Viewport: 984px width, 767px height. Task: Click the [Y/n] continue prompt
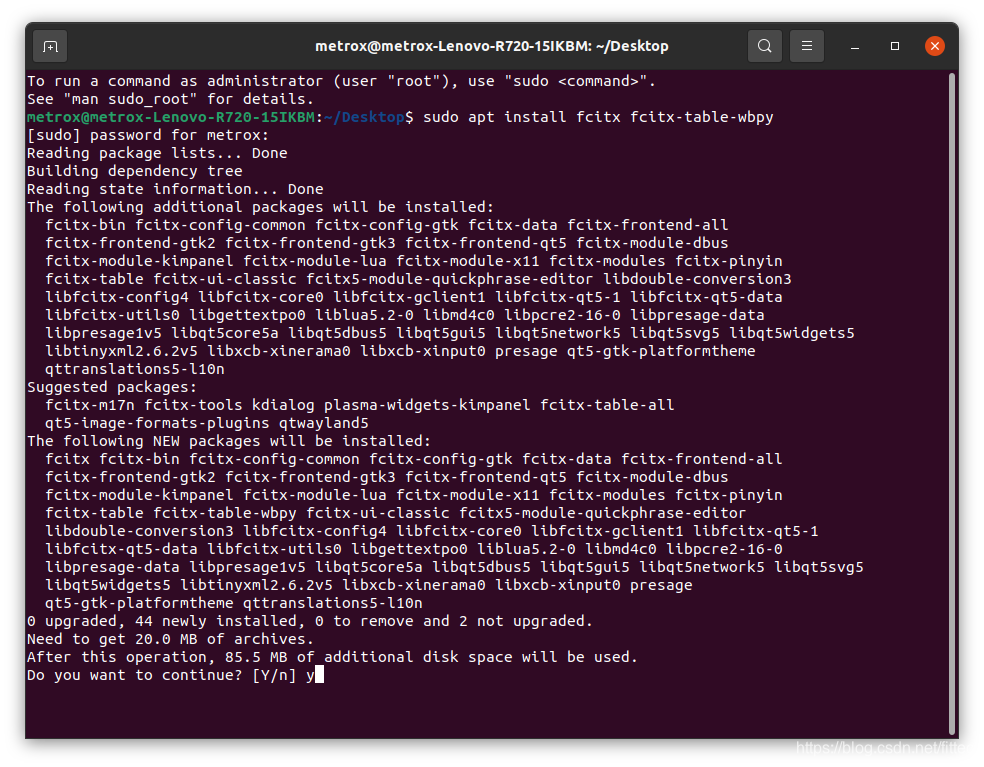(x=274, y=675)
